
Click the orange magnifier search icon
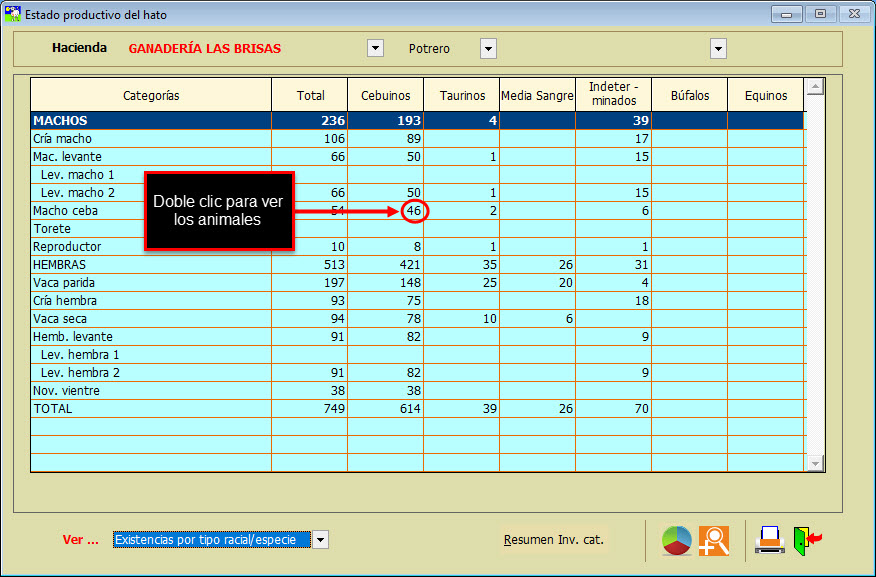click(x=714, y=540)
